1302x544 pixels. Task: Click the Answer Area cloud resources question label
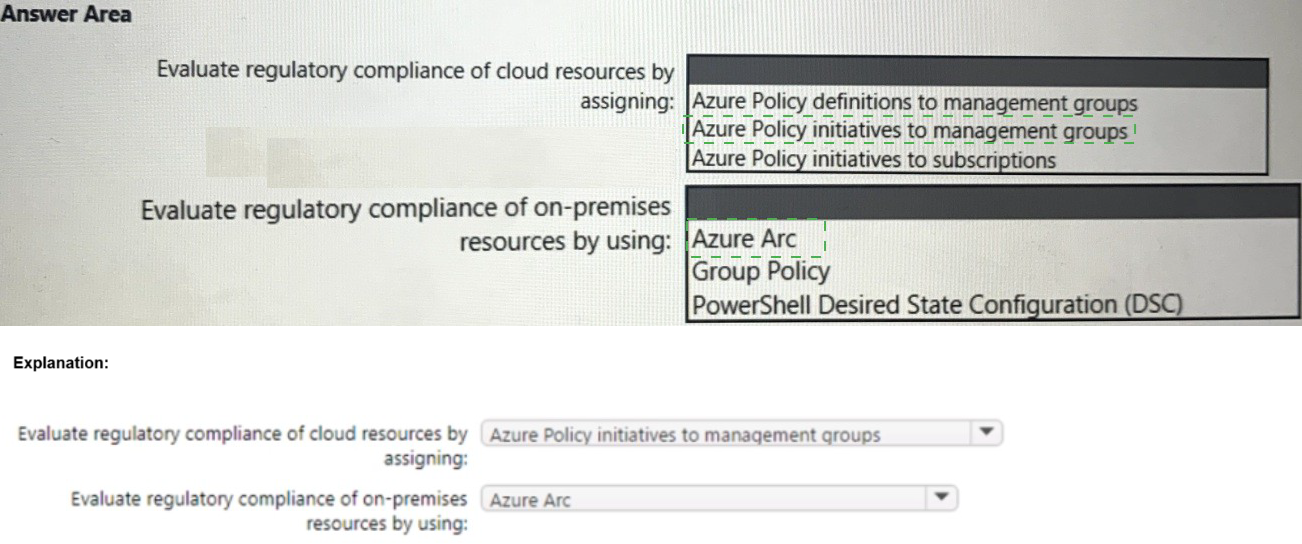[415, 72]
